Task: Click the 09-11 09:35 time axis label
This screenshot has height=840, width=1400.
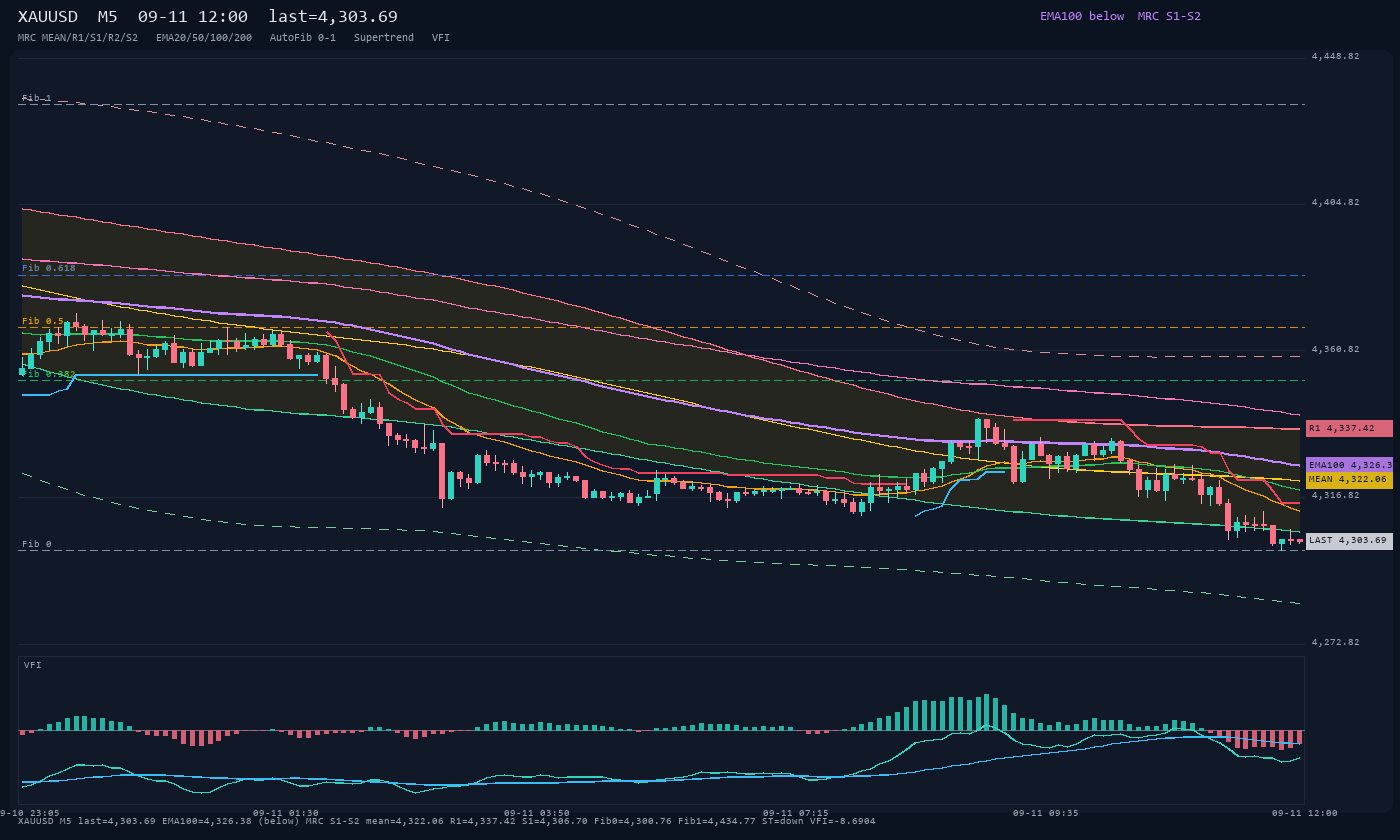Action: (x=1047, y=813)
